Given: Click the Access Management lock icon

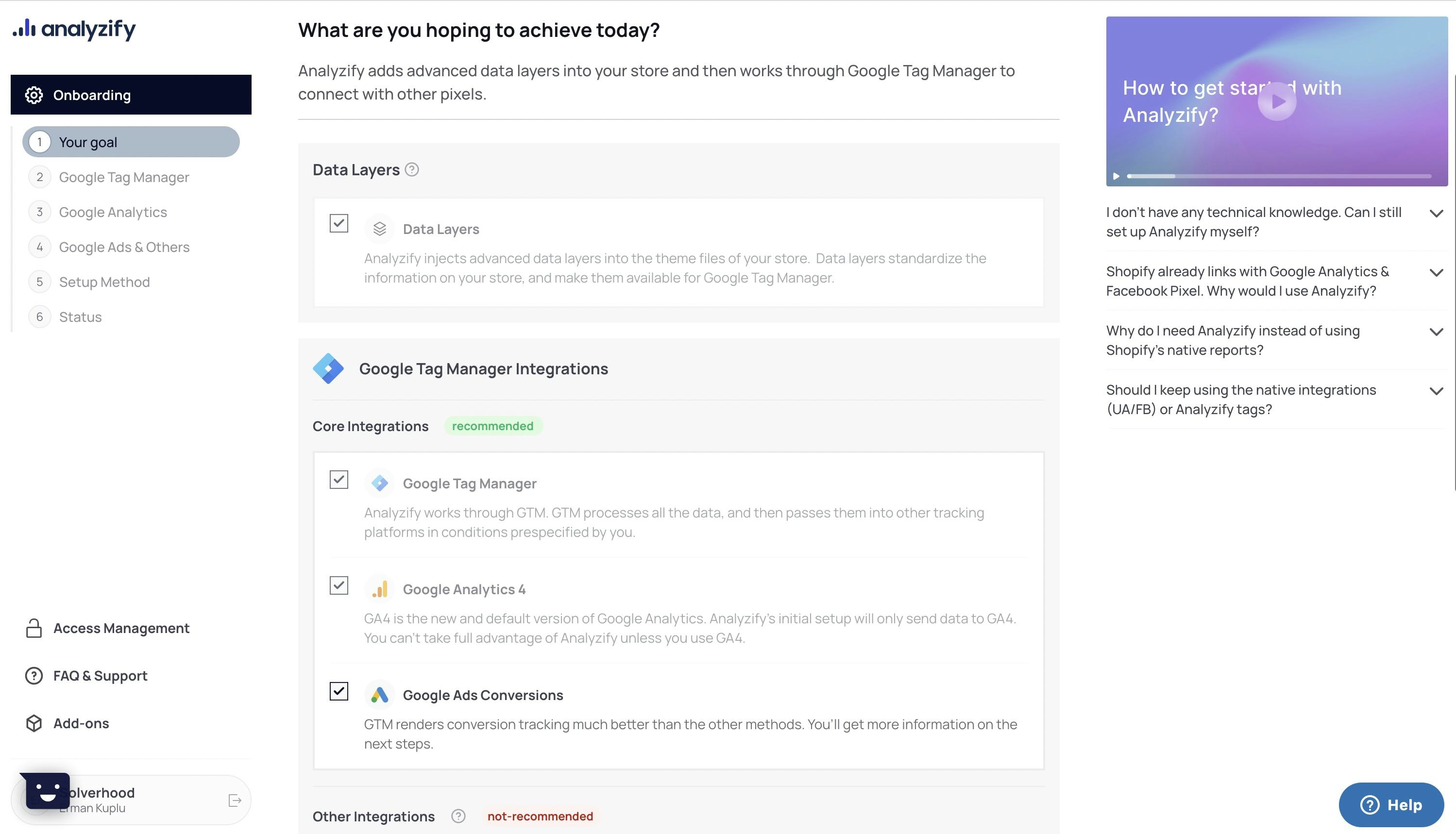Looking at the screenshot, I should (34, 628).
